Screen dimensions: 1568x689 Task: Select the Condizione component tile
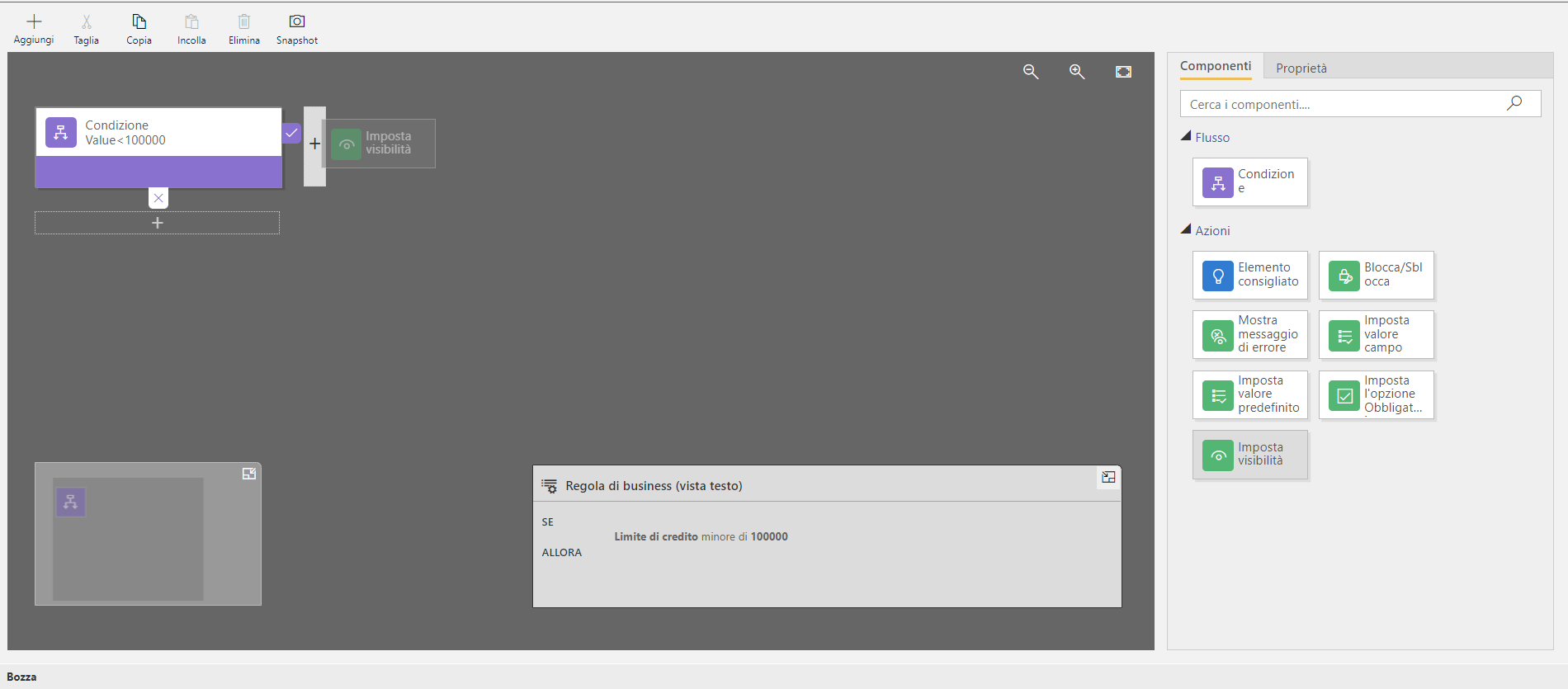[x=1250, y=182]
